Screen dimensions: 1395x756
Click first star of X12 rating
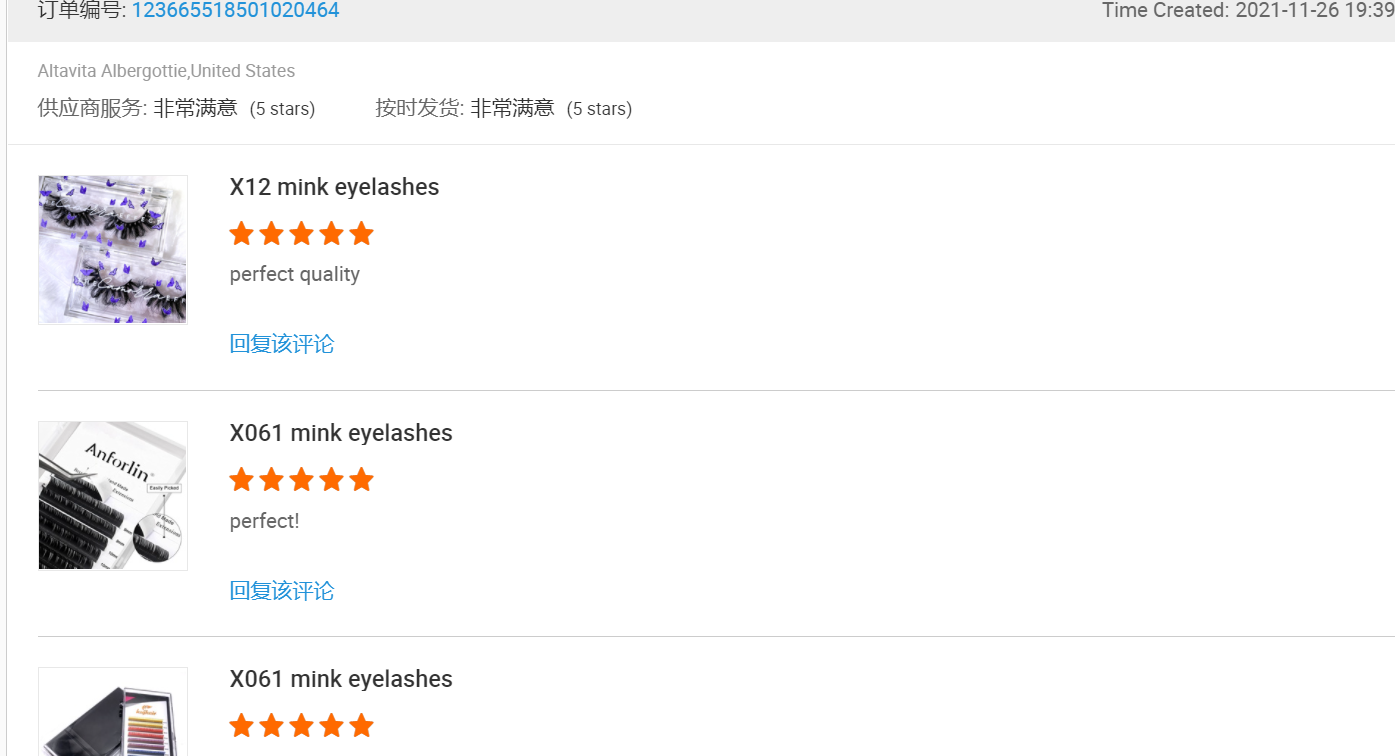coord(241,234)
